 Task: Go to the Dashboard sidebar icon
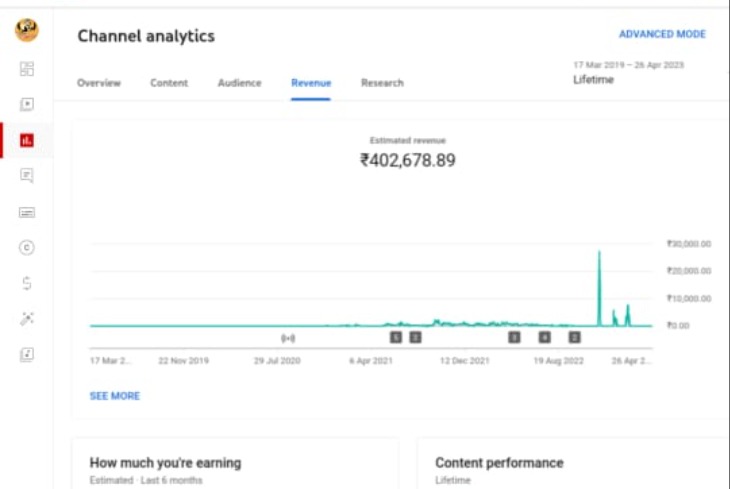[27, 69]
